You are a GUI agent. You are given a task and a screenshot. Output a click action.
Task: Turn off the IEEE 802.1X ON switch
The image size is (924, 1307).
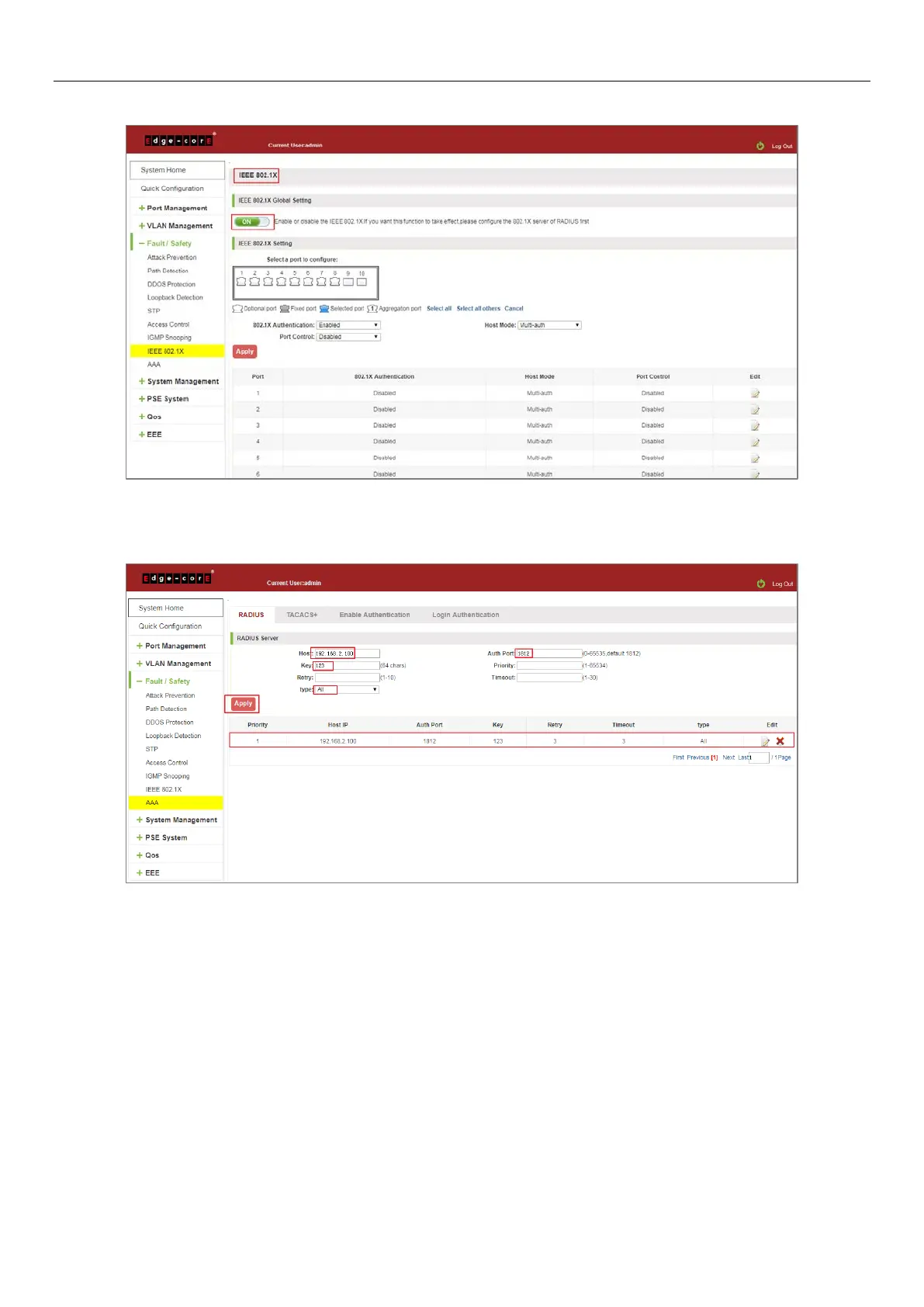[252, 222]
